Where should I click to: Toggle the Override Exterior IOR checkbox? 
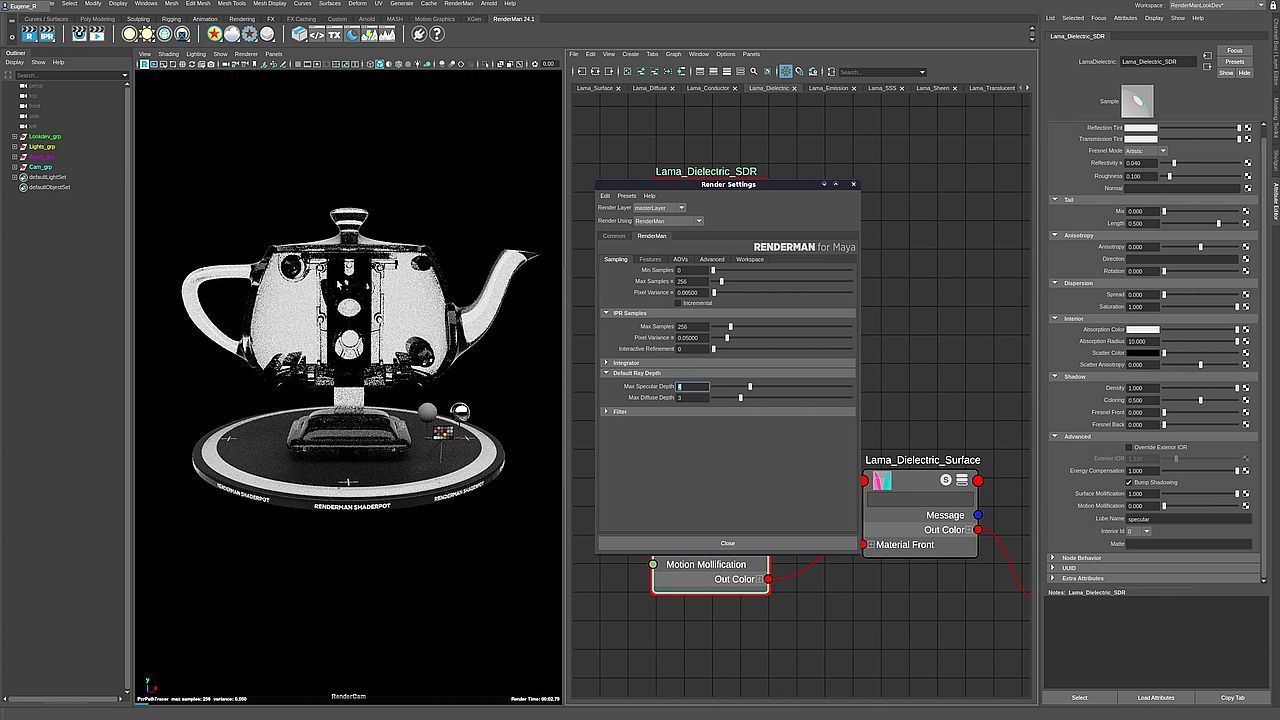click(1129, 447)
